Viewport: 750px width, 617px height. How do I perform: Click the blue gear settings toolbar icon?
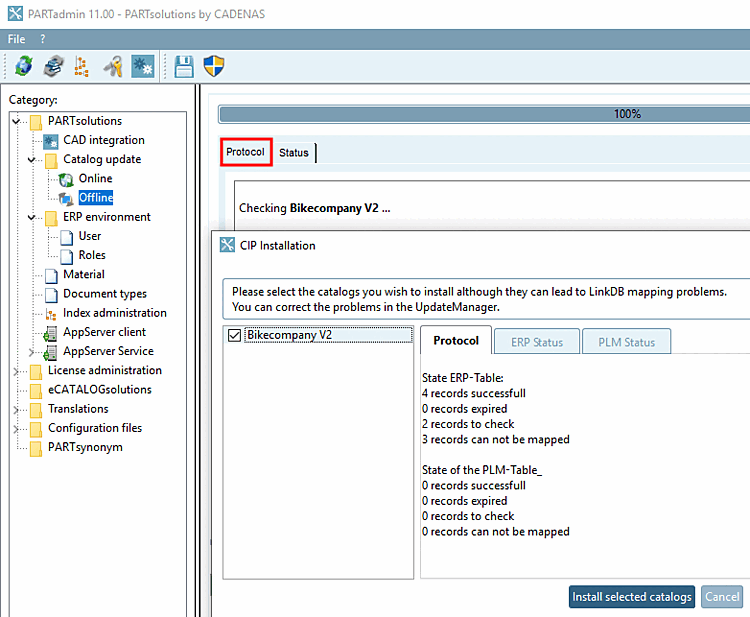click(143, 66)
